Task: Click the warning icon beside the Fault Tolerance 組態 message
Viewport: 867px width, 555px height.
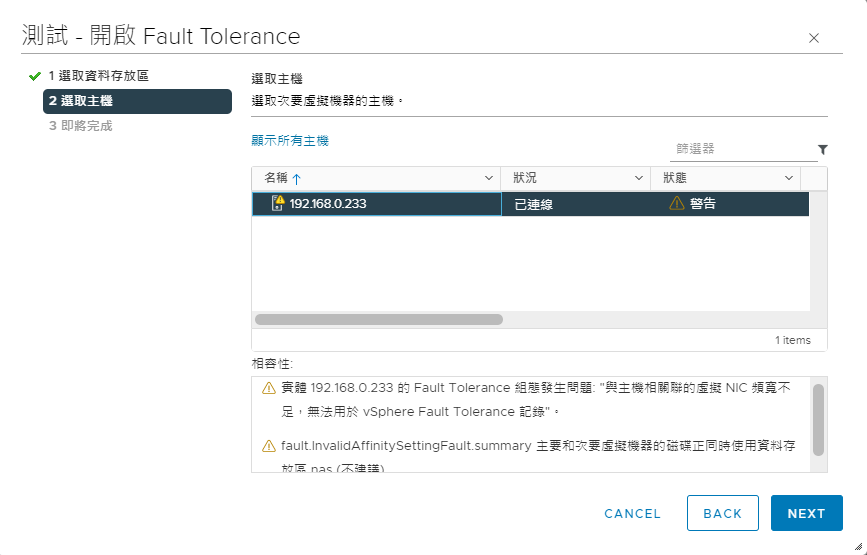Action: pos(268,388)
